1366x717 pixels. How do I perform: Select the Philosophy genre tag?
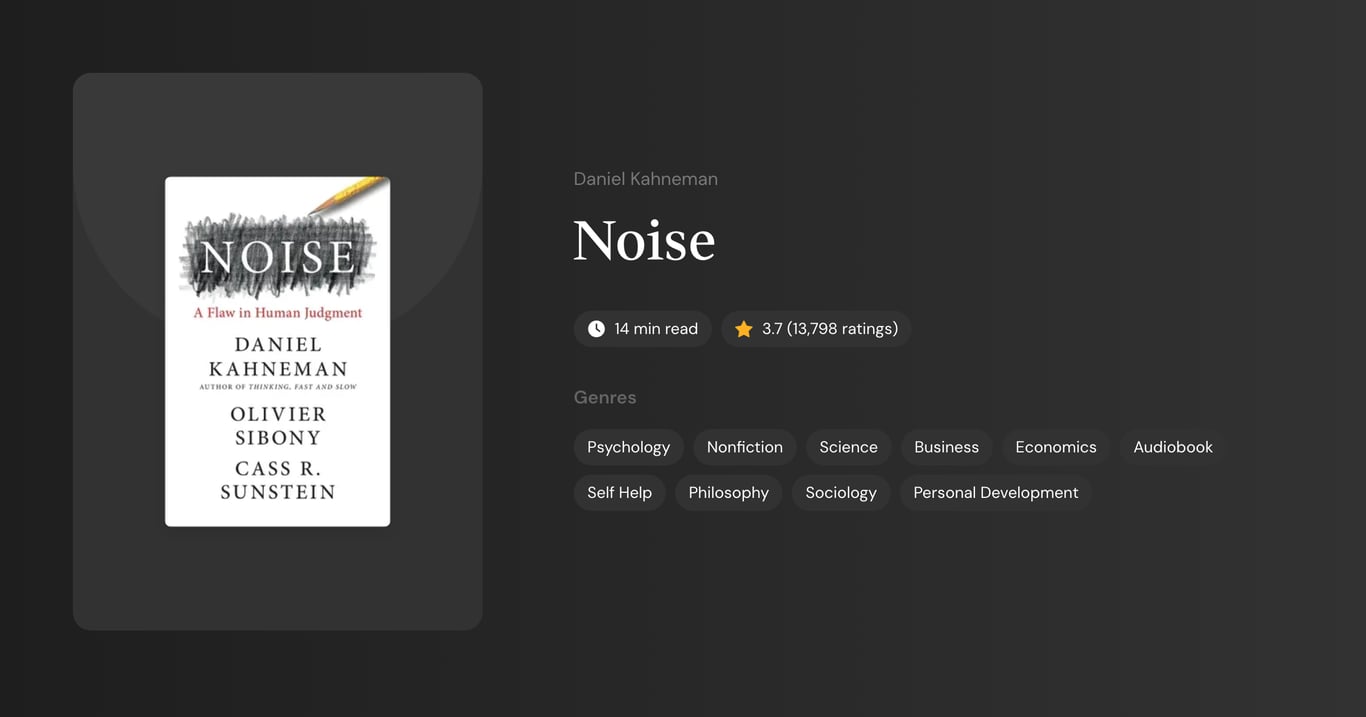(x=728, y=492)
